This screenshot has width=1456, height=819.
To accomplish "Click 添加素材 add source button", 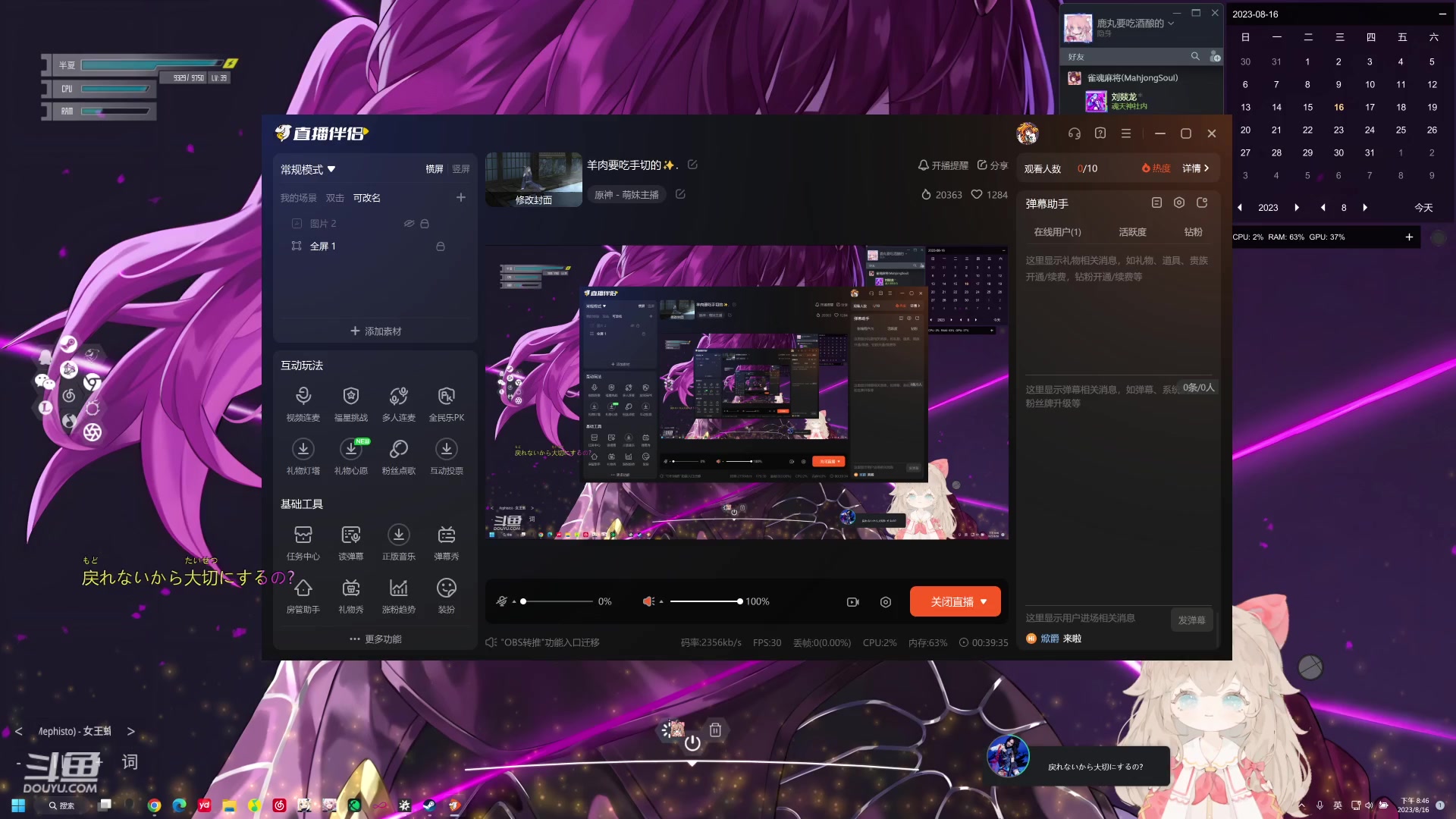I will pos(376,331).
